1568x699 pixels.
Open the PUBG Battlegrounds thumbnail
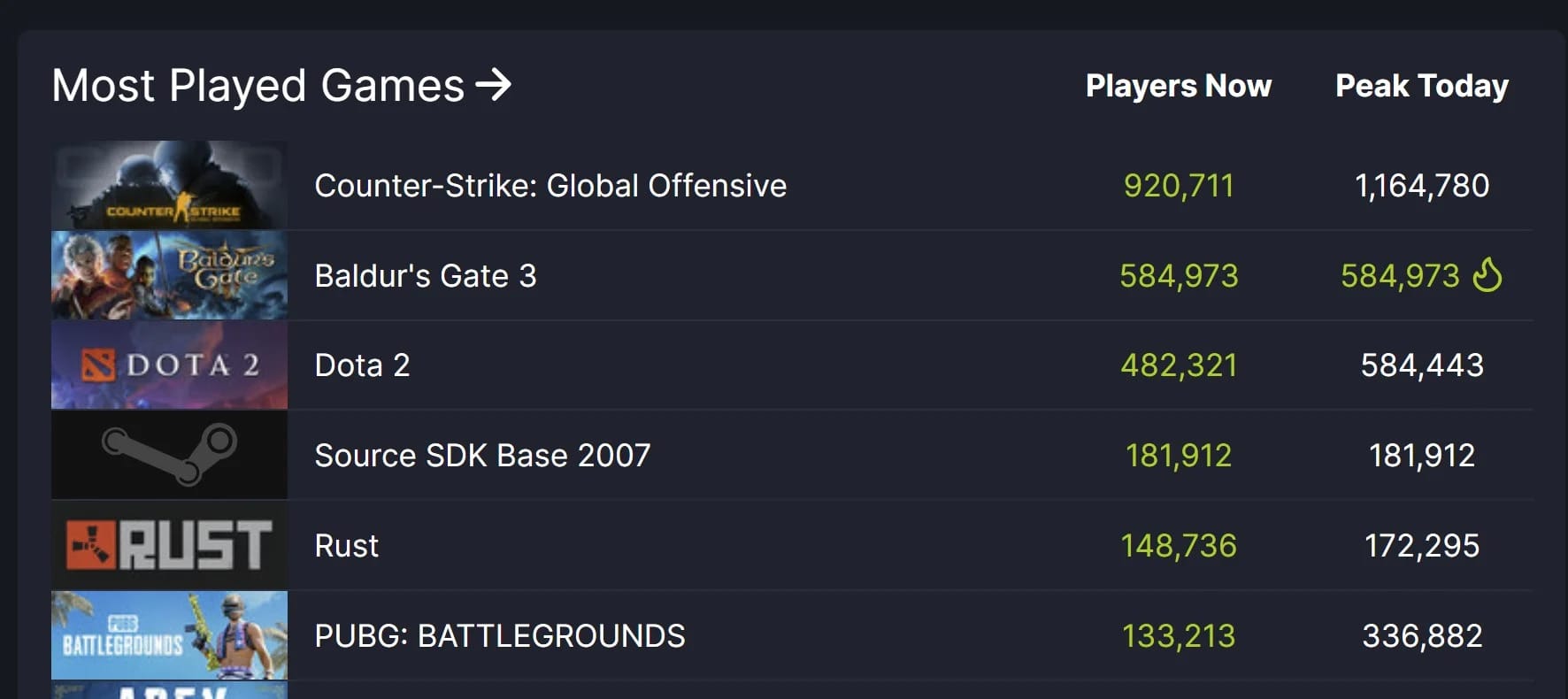tap(169, 635)
